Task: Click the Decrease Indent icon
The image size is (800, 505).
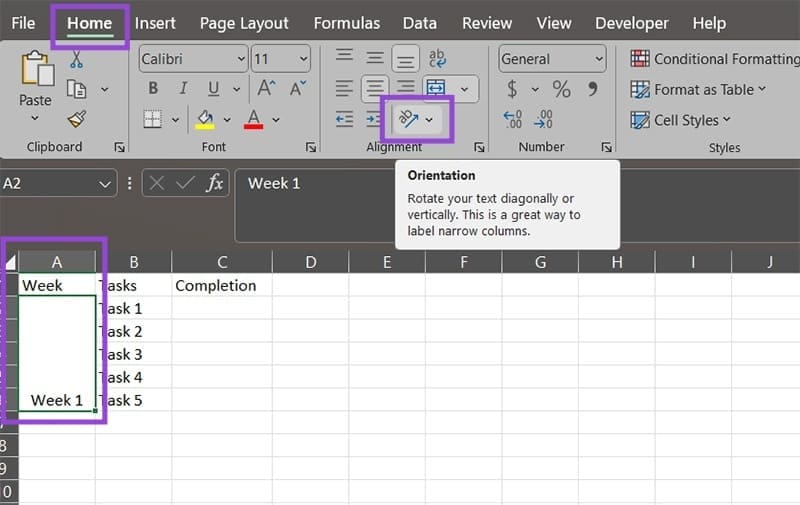Action: coord(344,120)
